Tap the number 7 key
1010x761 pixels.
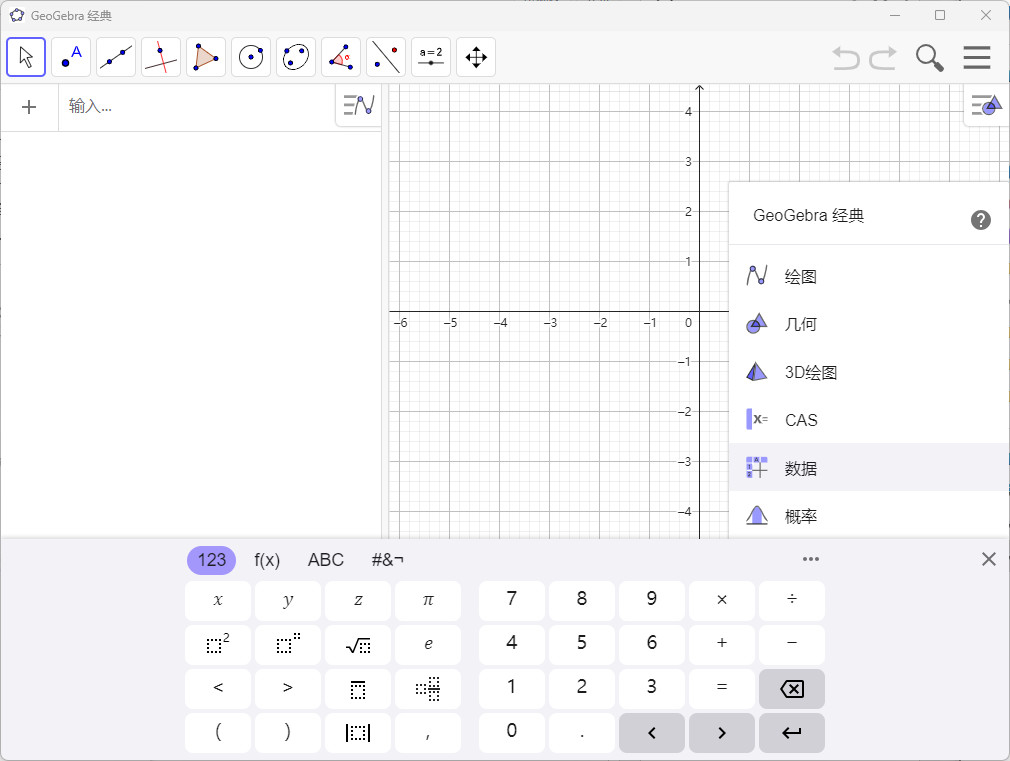[x=511, y=601]
